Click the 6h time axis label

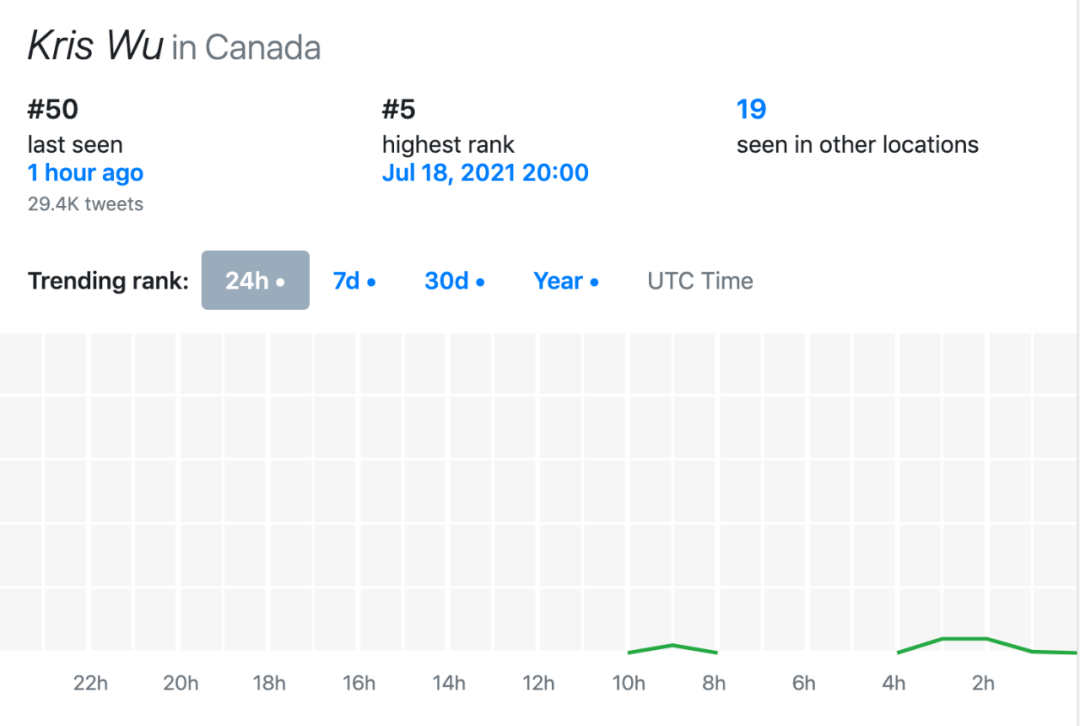click(804, 683)
